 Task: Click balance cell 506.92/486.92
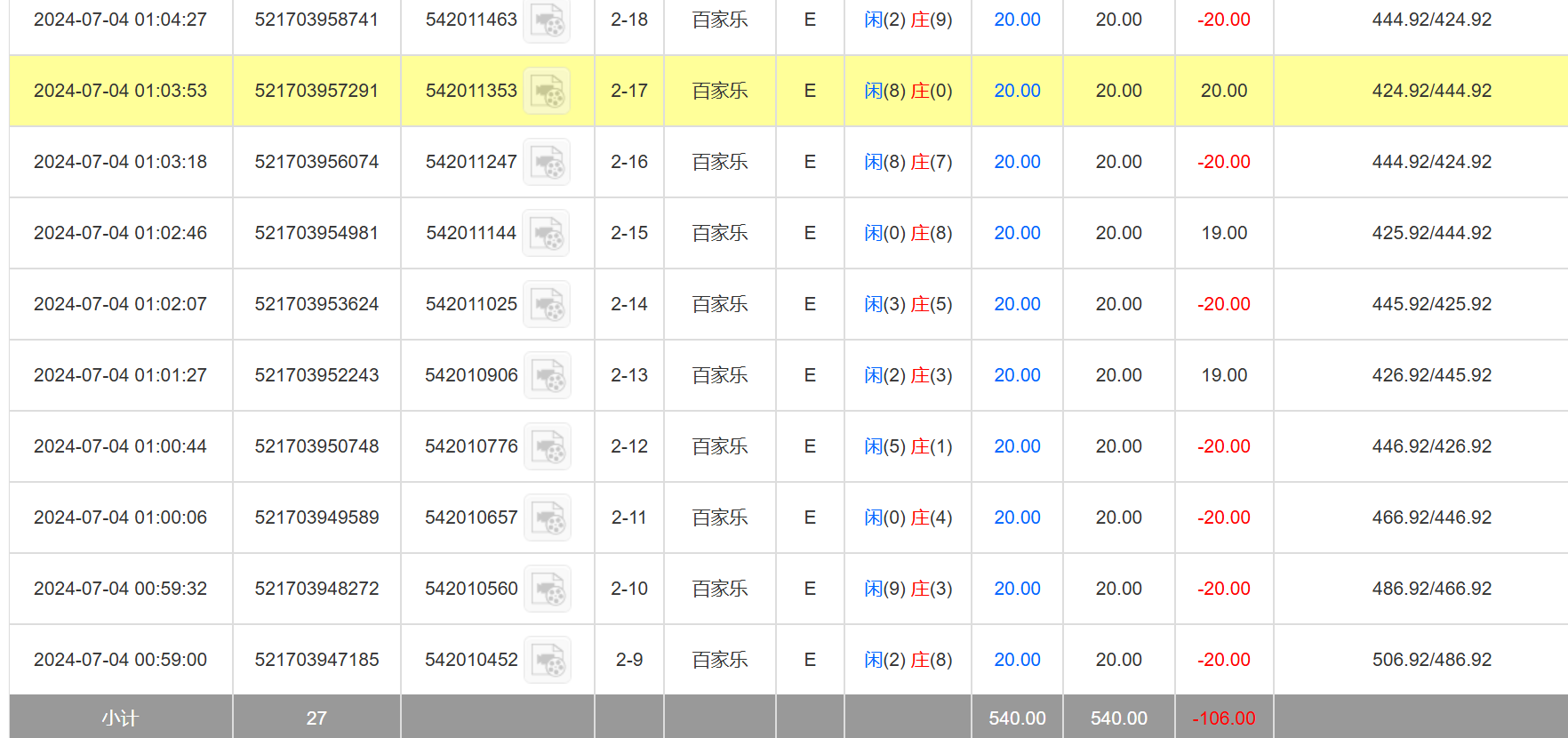point(1431,660)
